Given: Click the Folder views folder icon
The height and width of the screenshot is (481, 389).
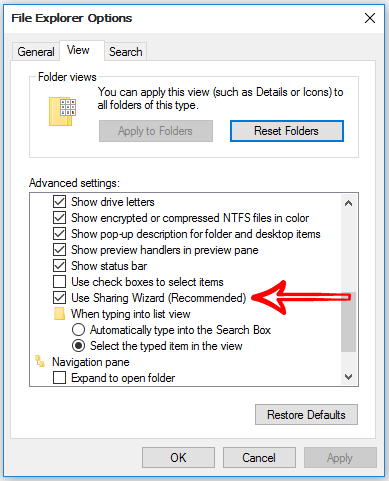Looking at the screenshot, I should [x=63, y=111].
